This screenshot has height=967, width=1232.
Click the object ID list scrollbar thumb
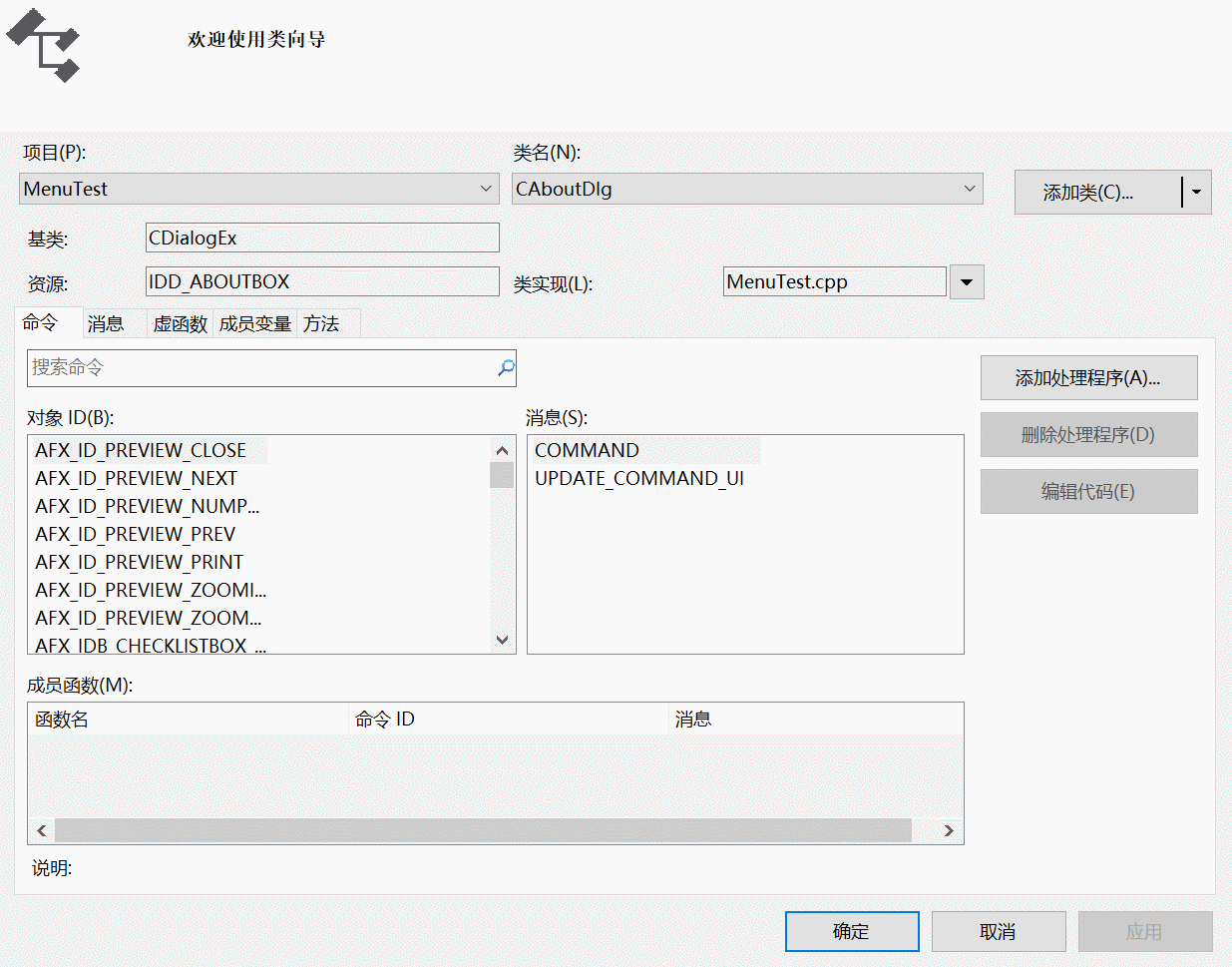click(502, 475)
